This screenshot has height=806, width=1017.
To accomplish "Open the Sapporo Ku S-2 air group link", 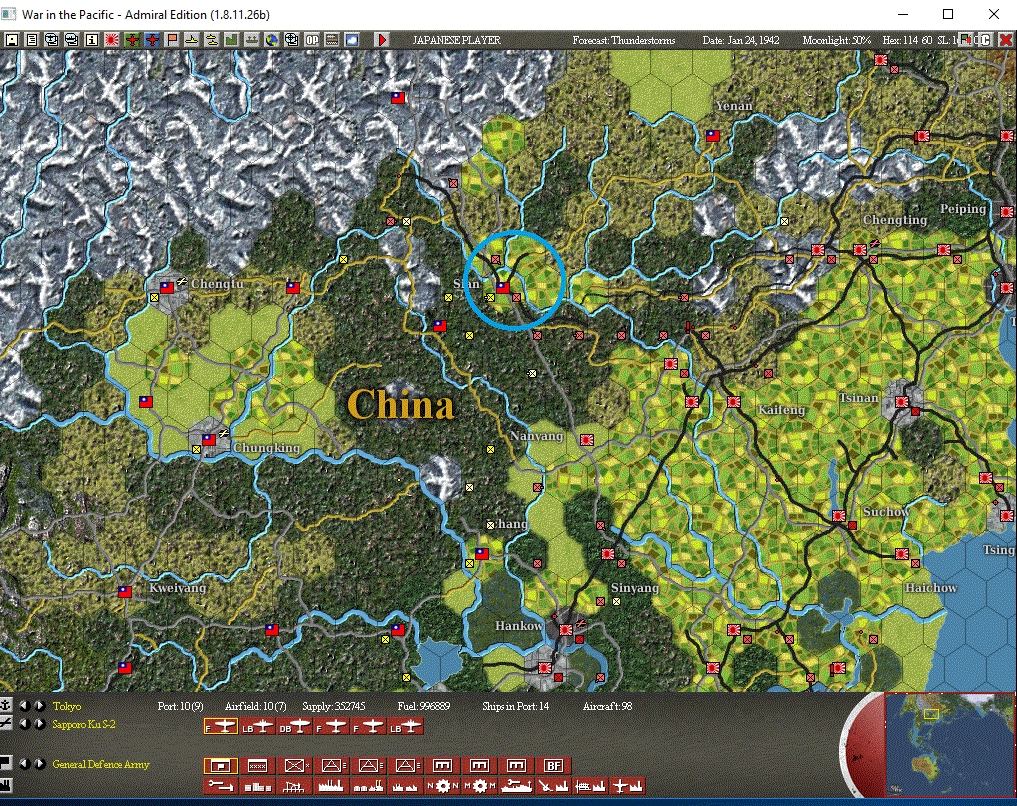I will pos(84,724).
